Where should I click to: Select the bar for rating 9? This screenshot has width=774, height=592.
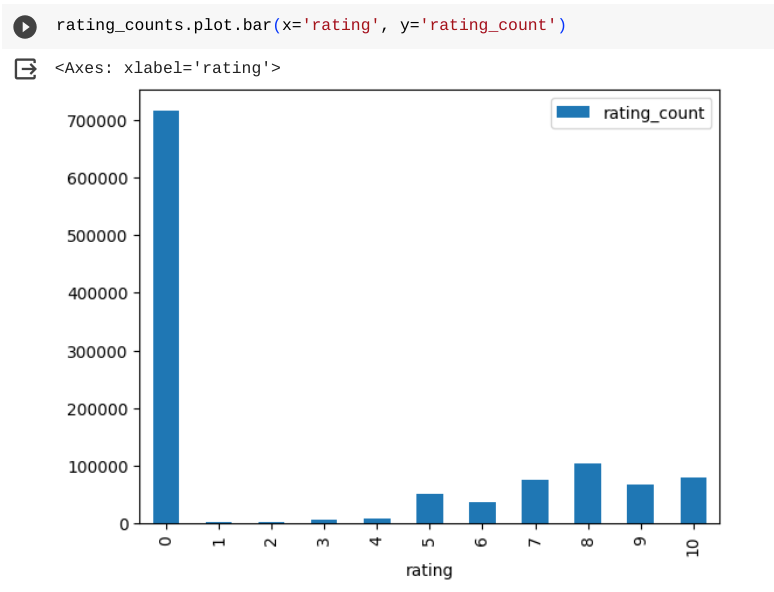click(x=640, y=504)
